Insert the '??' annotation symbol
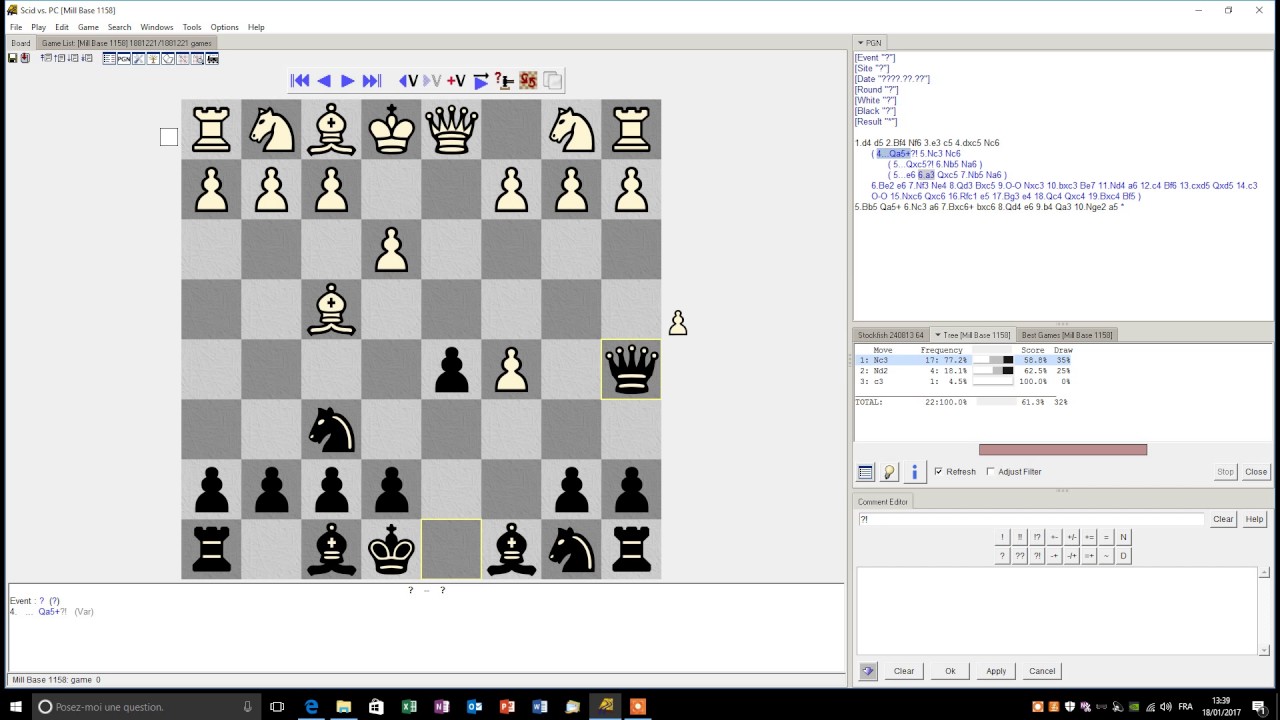The height and width of the screenshot is (720, 1280). pos(1020,556)
